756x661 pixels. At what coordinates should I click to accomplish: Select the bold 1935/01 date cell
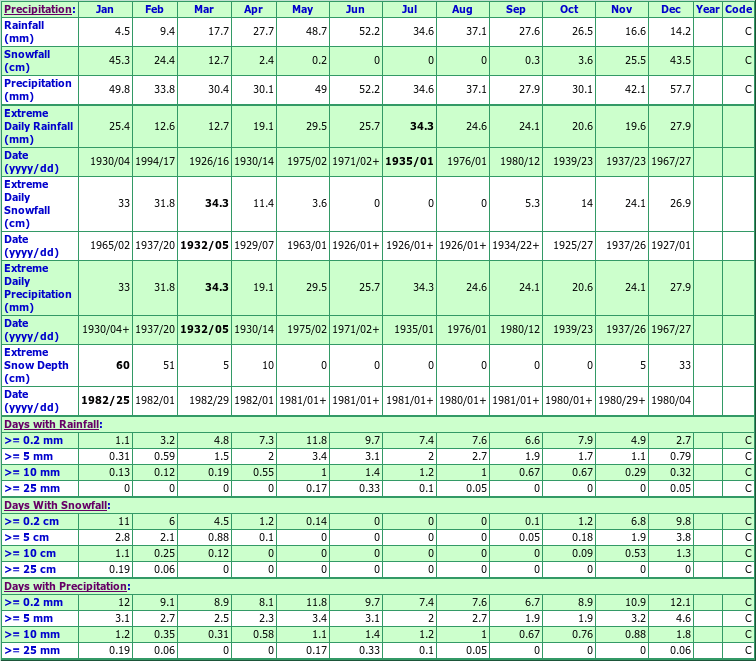point(410,161)
